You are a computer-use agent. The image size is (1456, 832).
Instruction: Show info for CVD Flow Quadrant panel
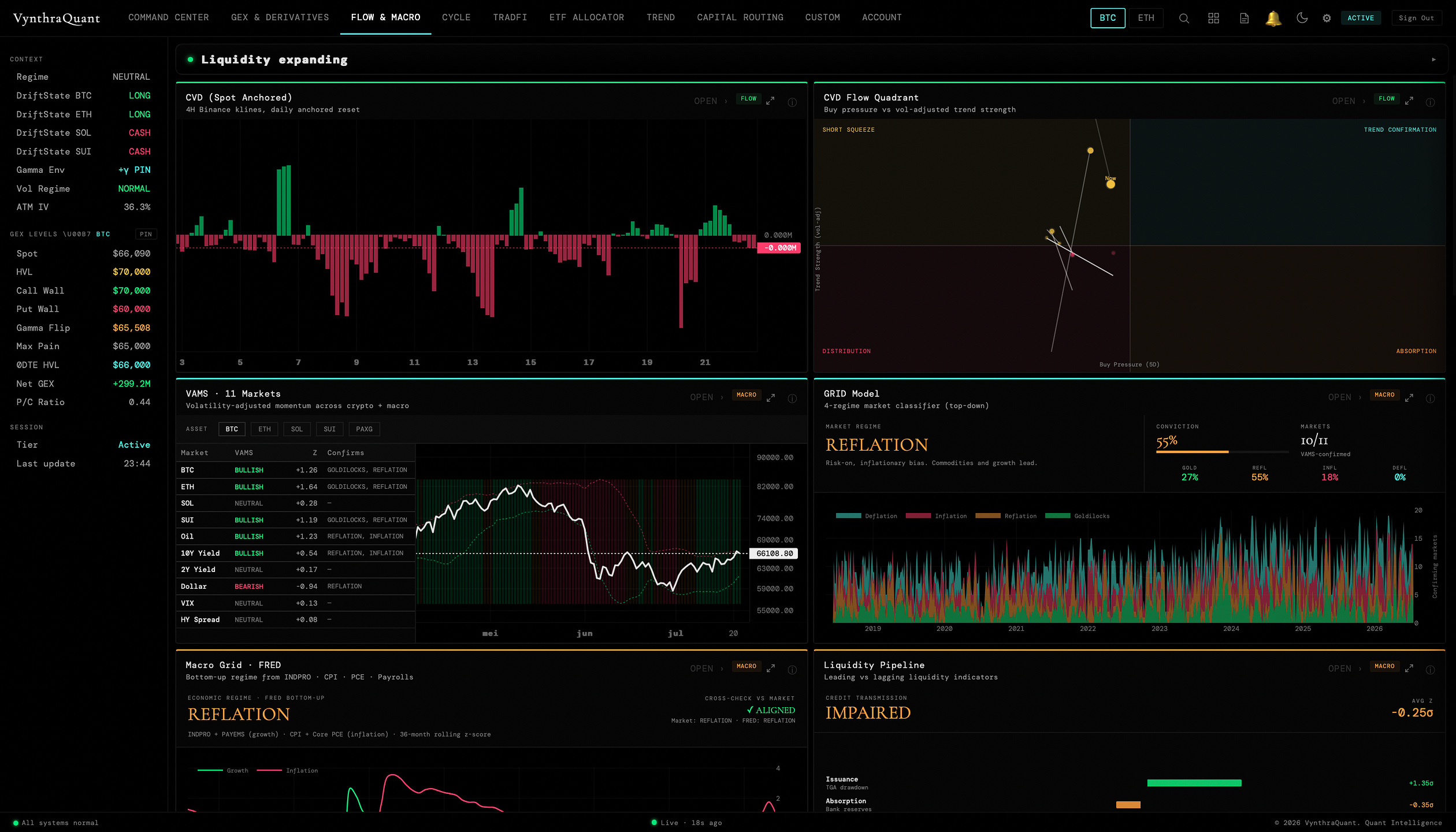[x=1430, y=102]
